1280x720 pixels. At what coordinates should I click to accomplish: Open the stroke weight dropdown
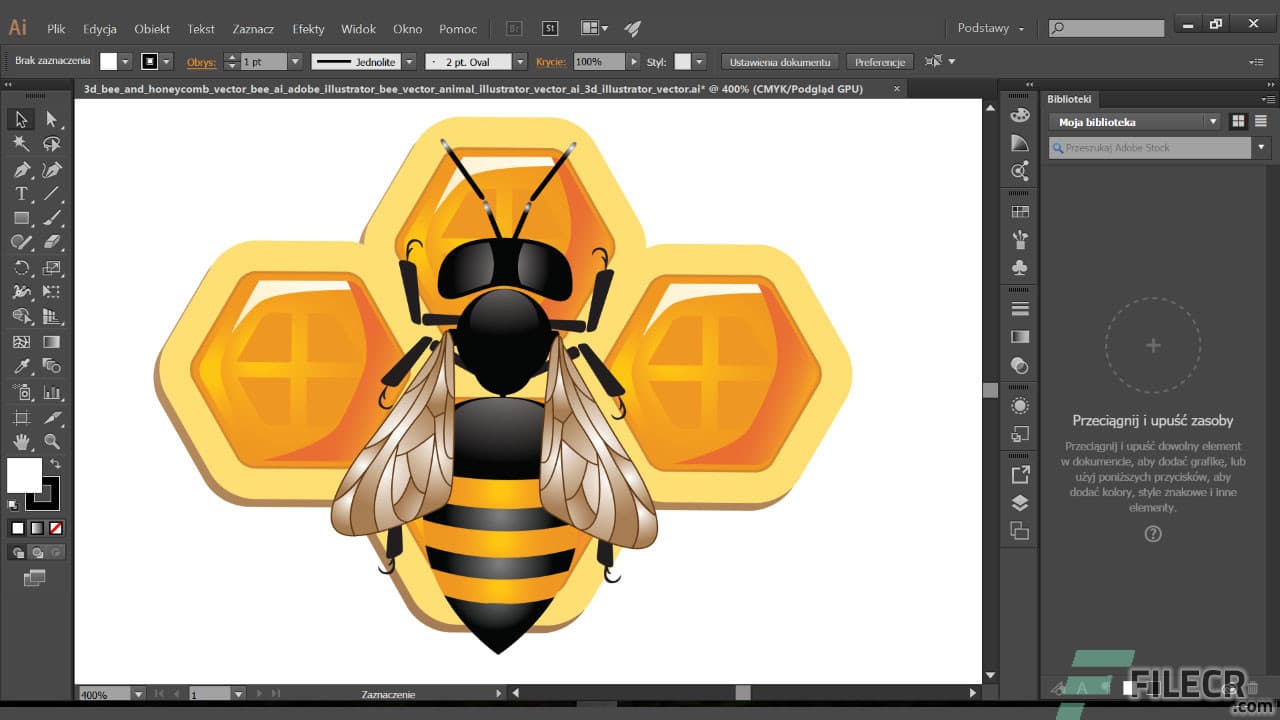pos(297,61)
